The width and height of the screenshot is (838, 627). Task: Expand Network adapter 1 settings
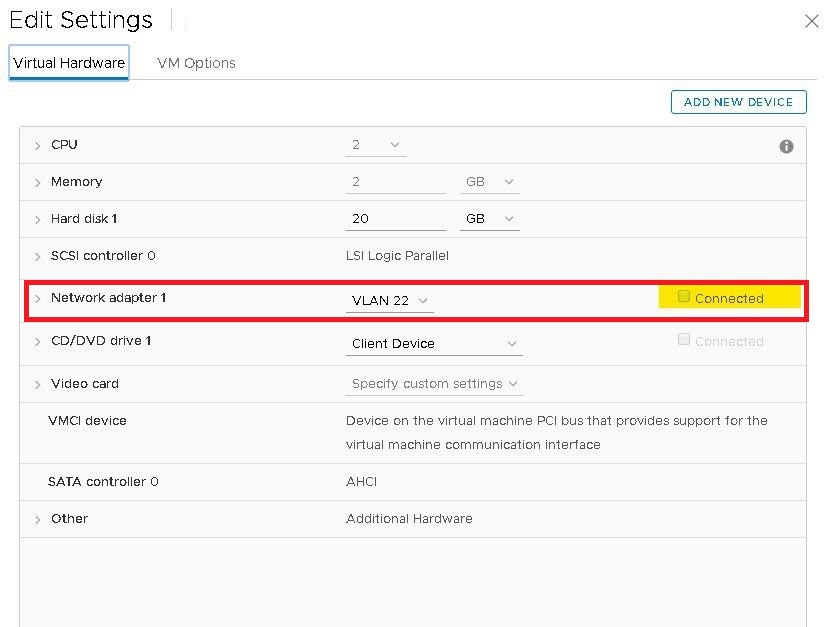(x=38, y=298)
